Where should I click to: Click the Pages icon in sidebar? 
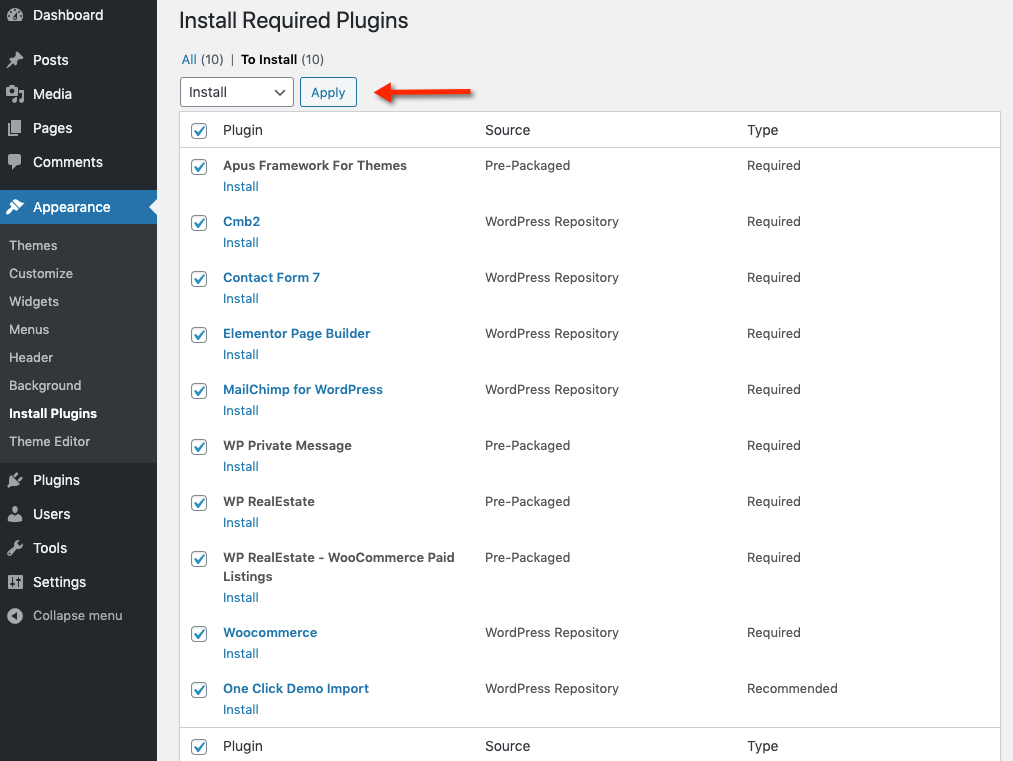[15, 128]
